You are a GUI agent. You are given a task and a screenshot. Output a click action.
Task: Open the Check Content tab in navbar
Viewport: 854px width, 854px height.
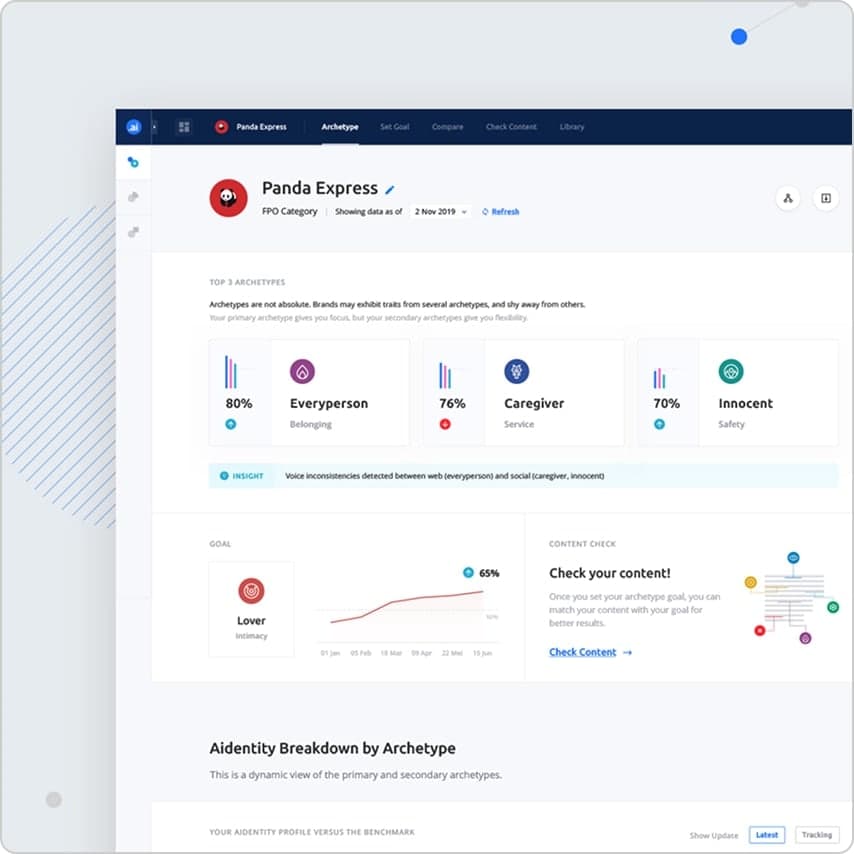point(511,127)
